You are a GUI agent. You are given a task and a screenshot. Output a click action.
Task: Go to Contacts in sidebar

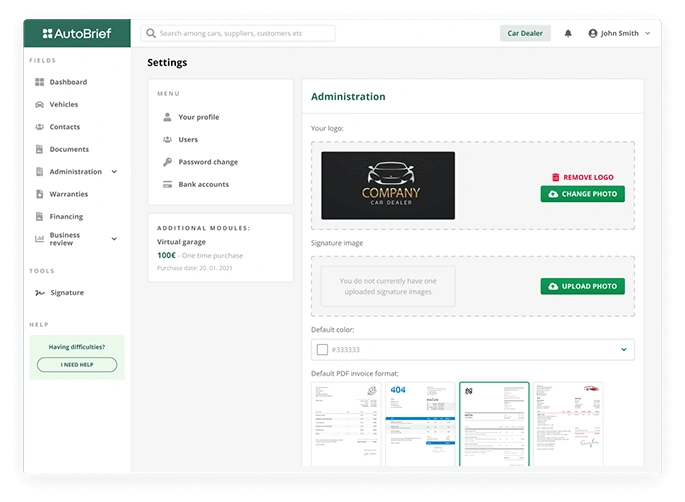click(64, 127)
